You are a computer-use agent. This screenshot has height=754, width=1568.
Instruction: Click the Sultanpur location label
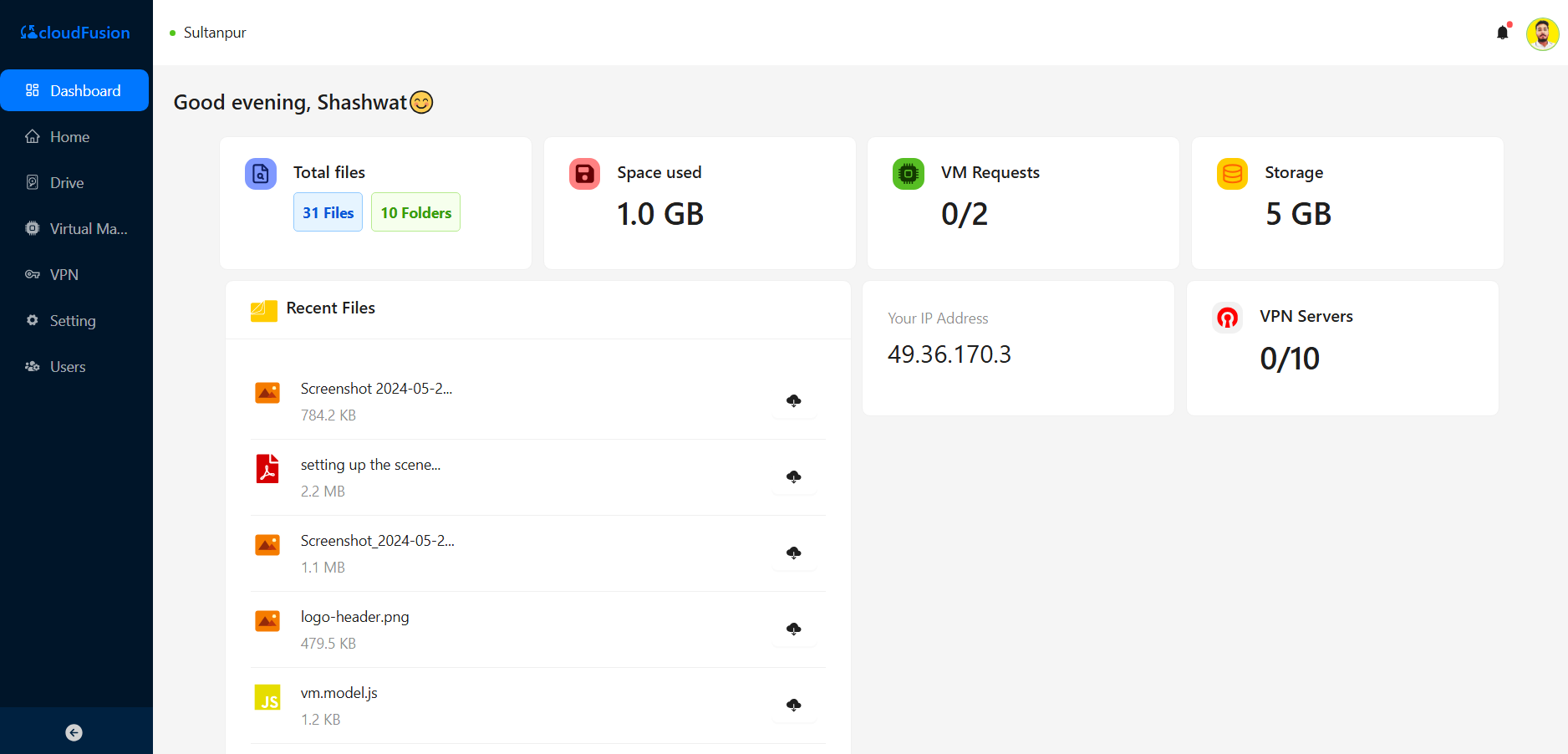coord(215,33)
